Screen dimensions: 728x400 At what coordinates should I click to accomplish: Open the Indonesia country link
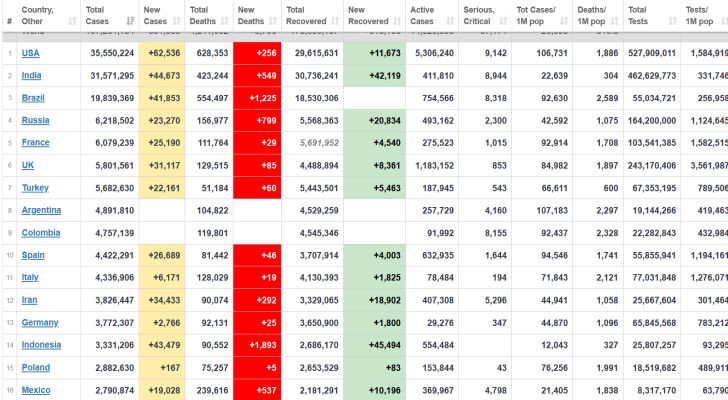pos(41,345)
